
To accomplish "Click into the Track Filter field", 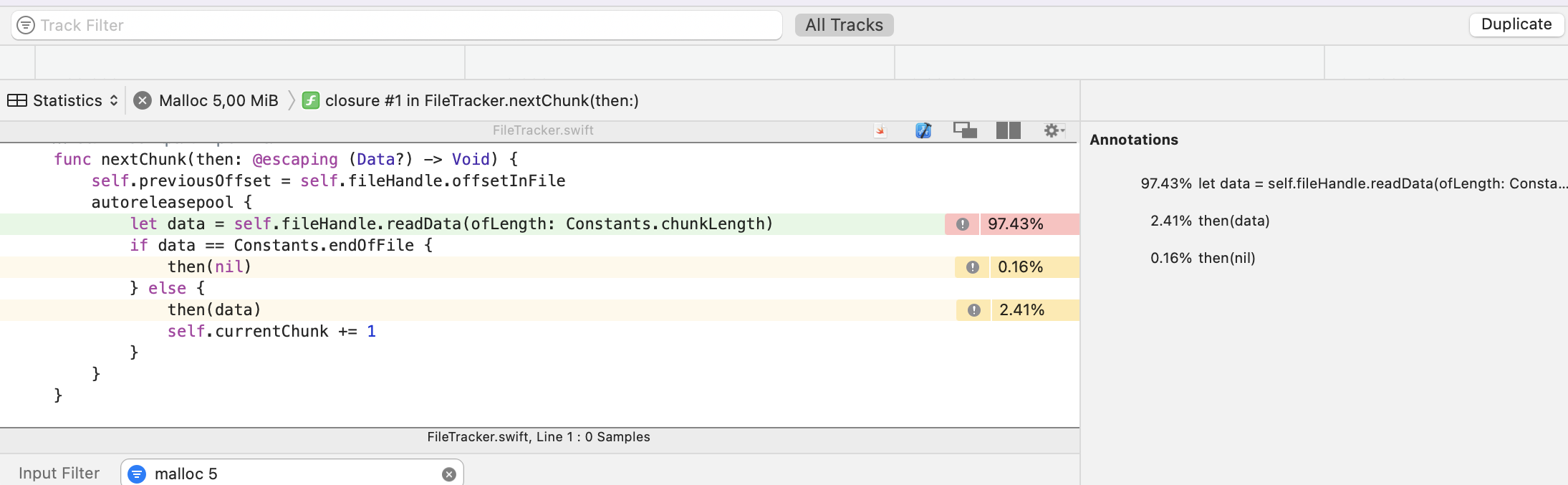I will [x=401, y=26].
